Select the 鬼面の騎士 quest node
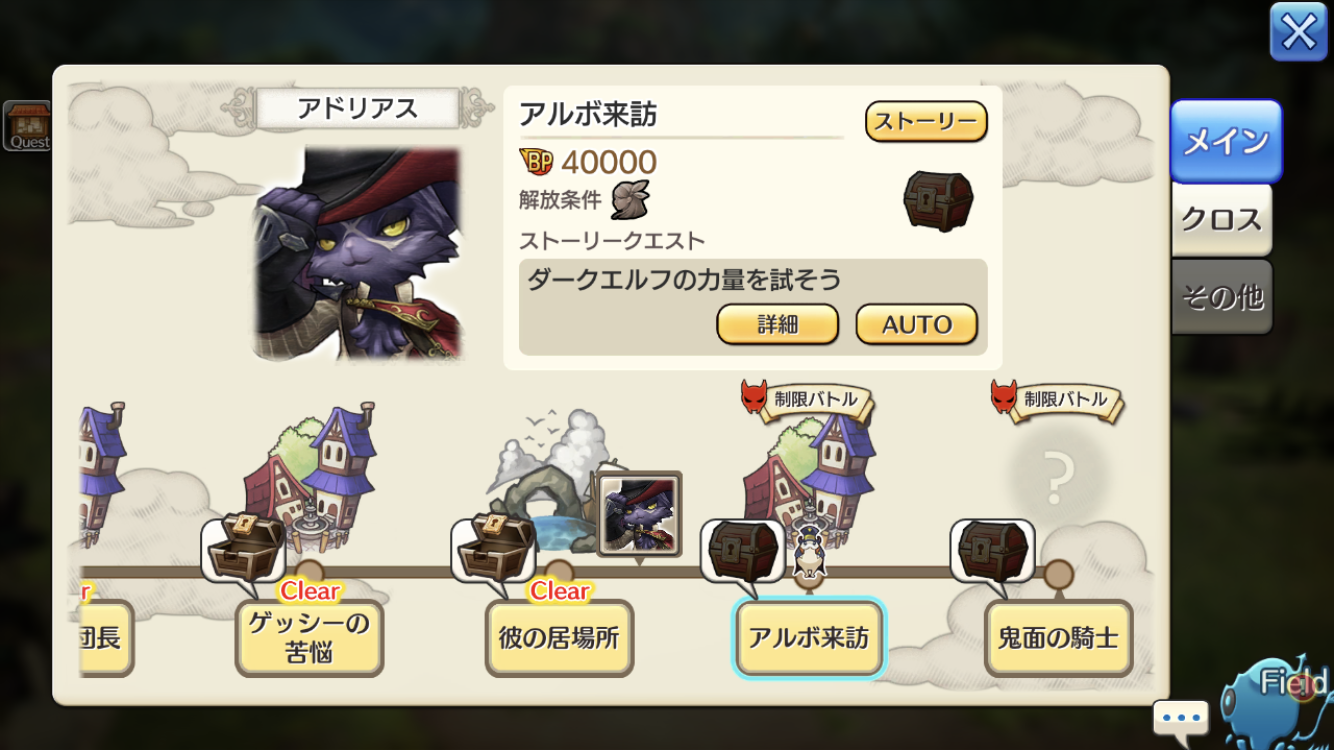This screenshot has width=1334, height=750. [1058, 638]
